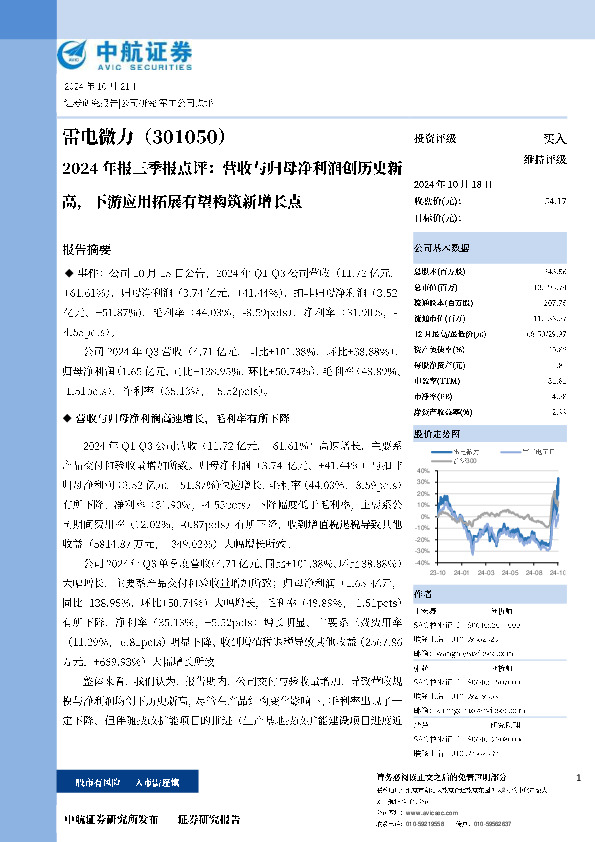Click the 中航证券研究所发布 footer text
The width and height of the screenshot is (595, 842).
[x=111, y=819]
